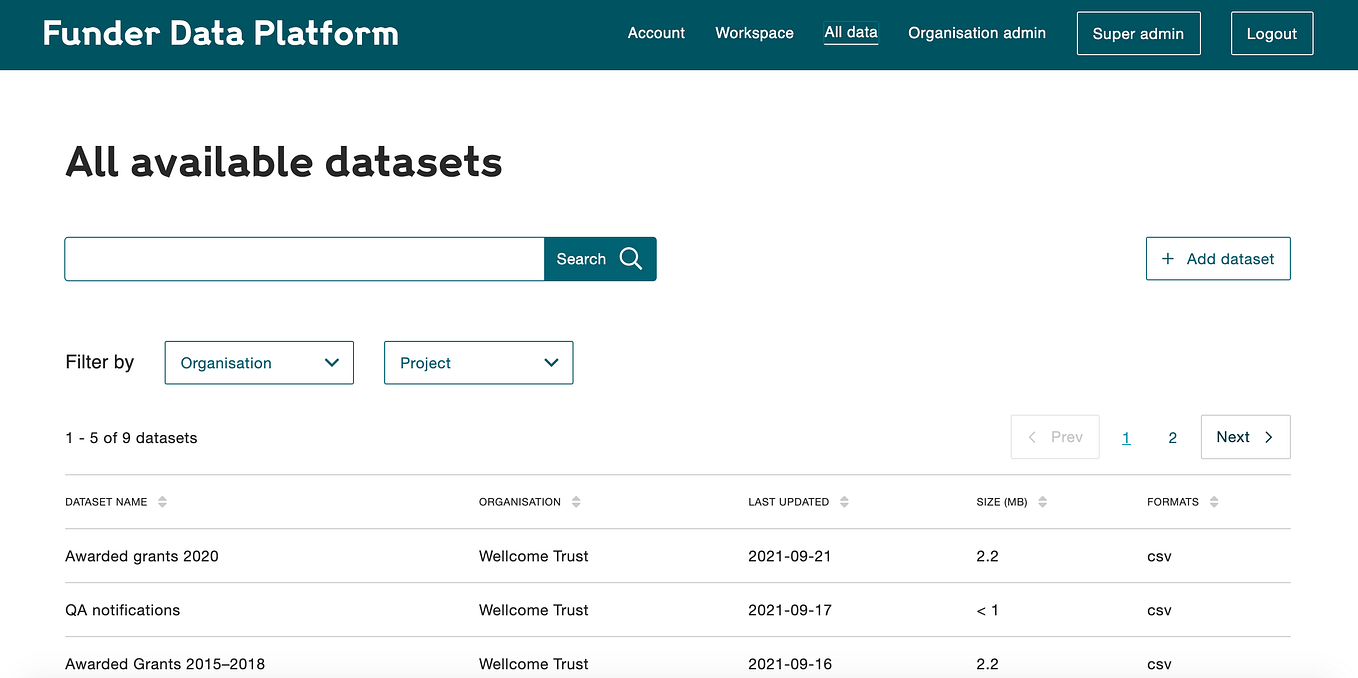This screenshot has height=678, width=1358.
Task: Open the Workspace section
Action: click(x=754, y=32)
